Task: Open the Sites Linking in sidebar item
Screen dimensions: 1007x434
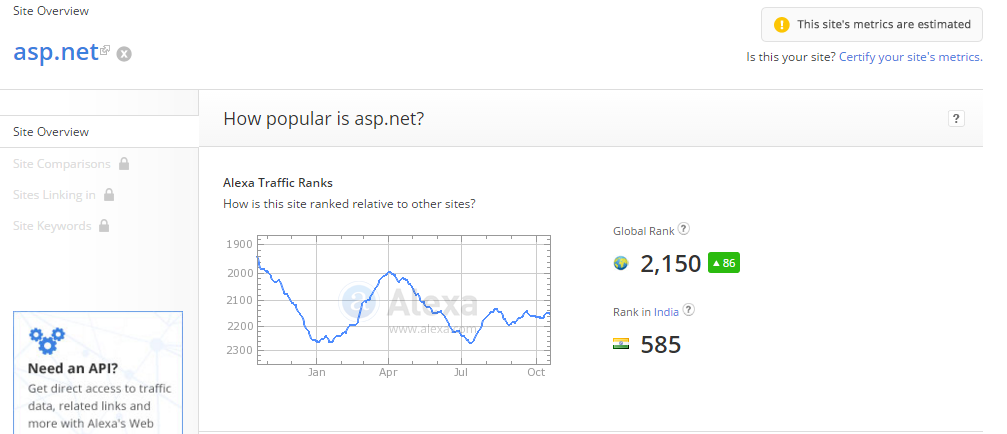Action: (x=54, y=195)
